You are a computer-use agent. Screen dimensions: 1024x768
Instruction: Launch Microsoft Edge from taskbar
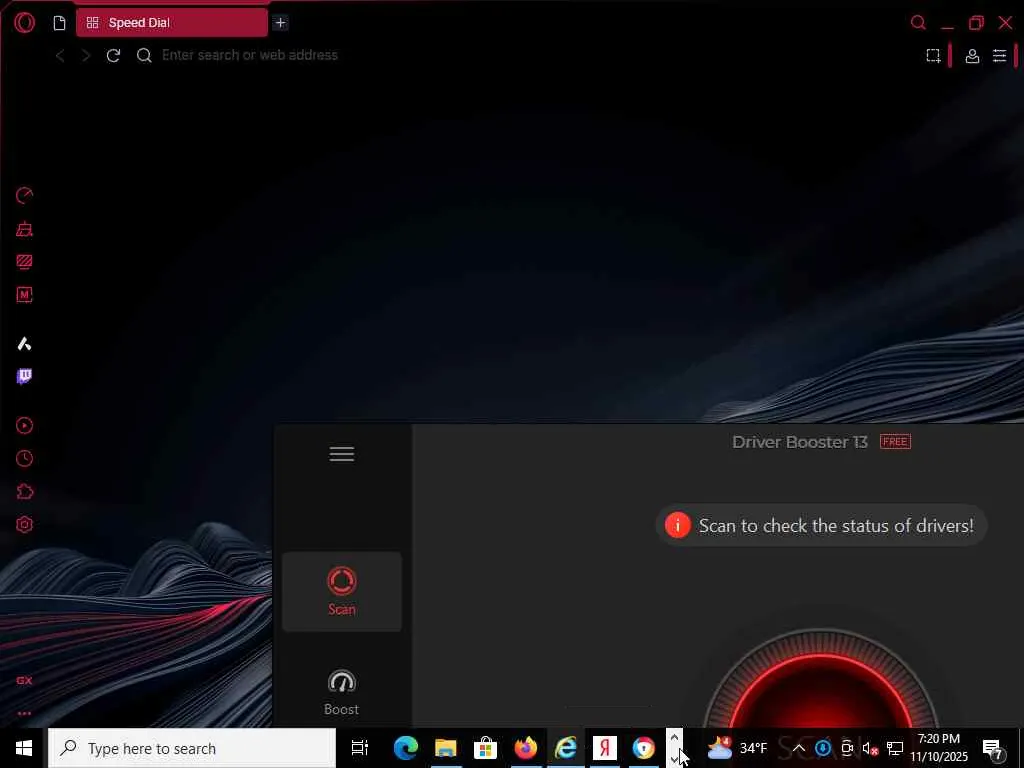(x=406, y=748)
